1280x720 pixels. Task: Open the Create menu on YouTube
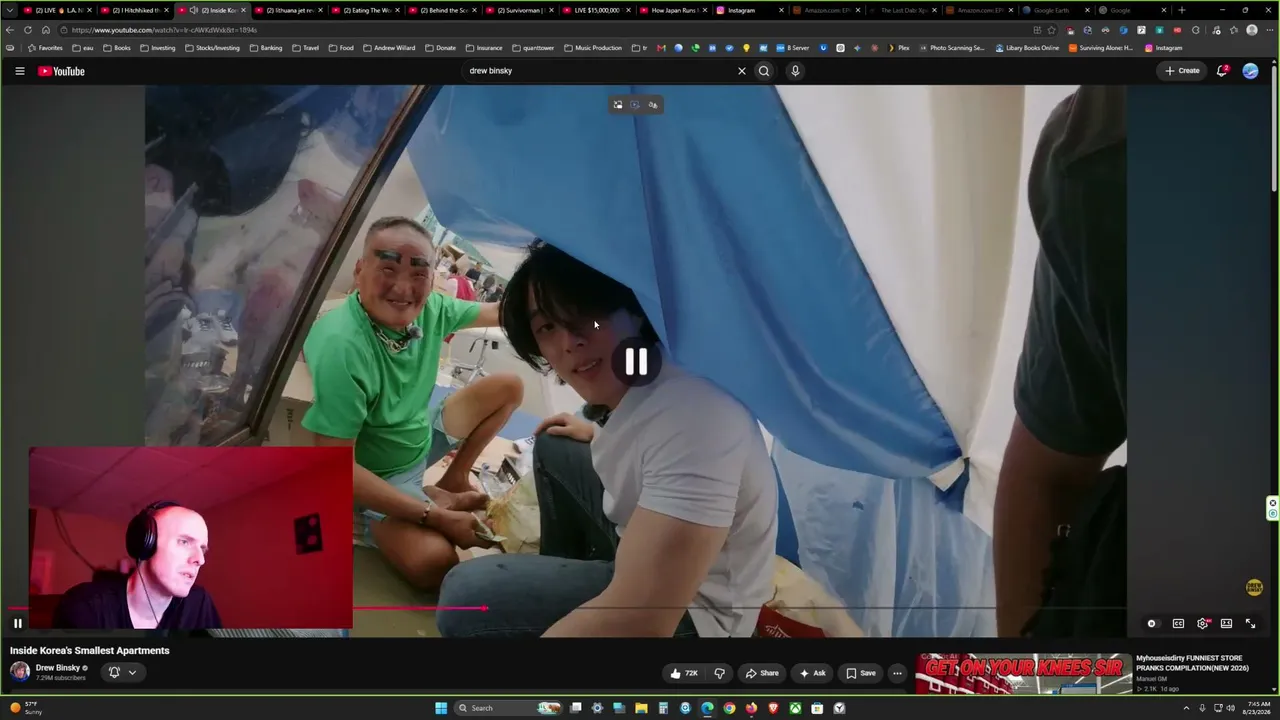coord(1182,71)
